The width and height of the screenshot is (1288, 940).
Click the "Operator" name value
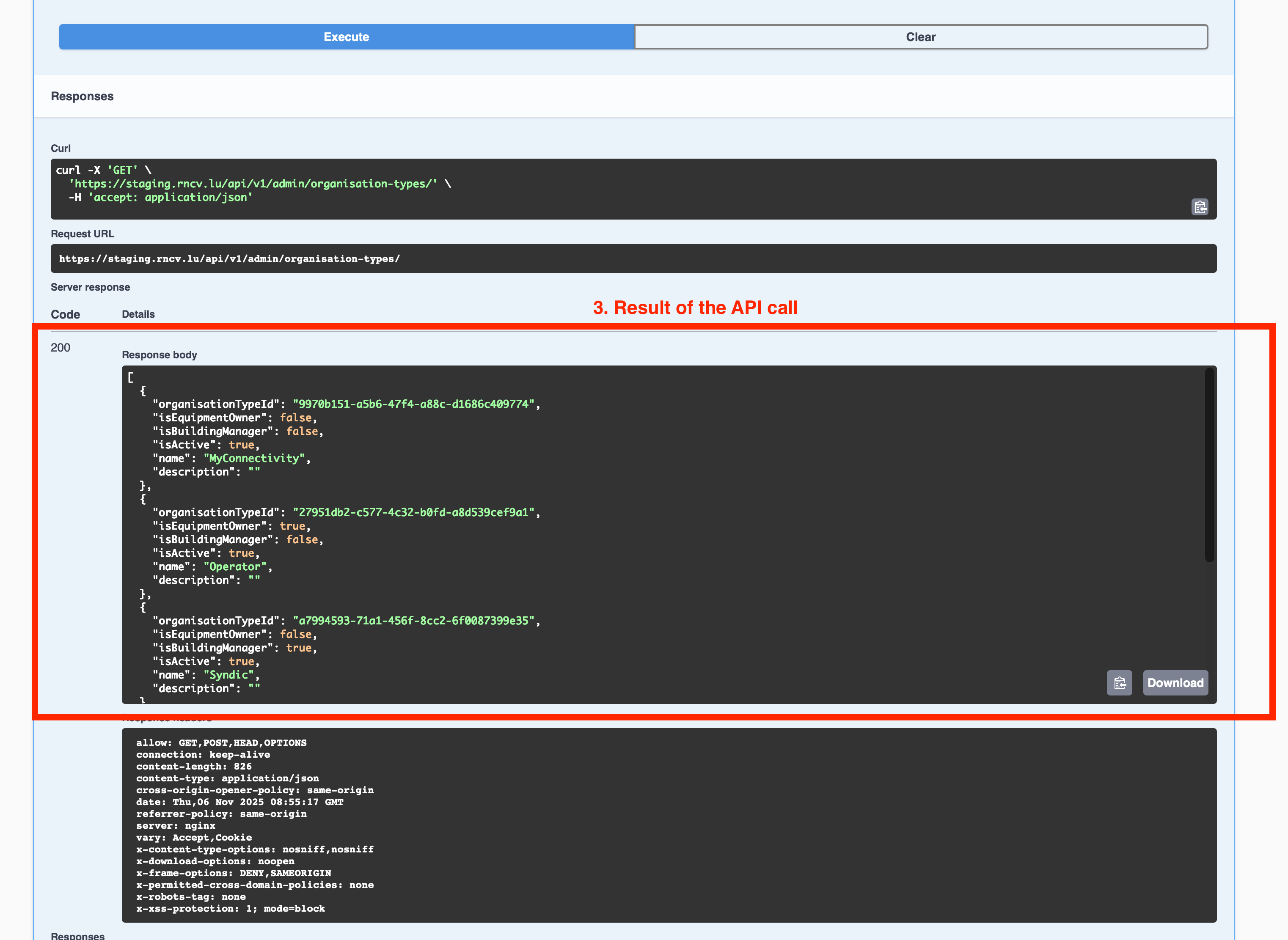[235, 567]
